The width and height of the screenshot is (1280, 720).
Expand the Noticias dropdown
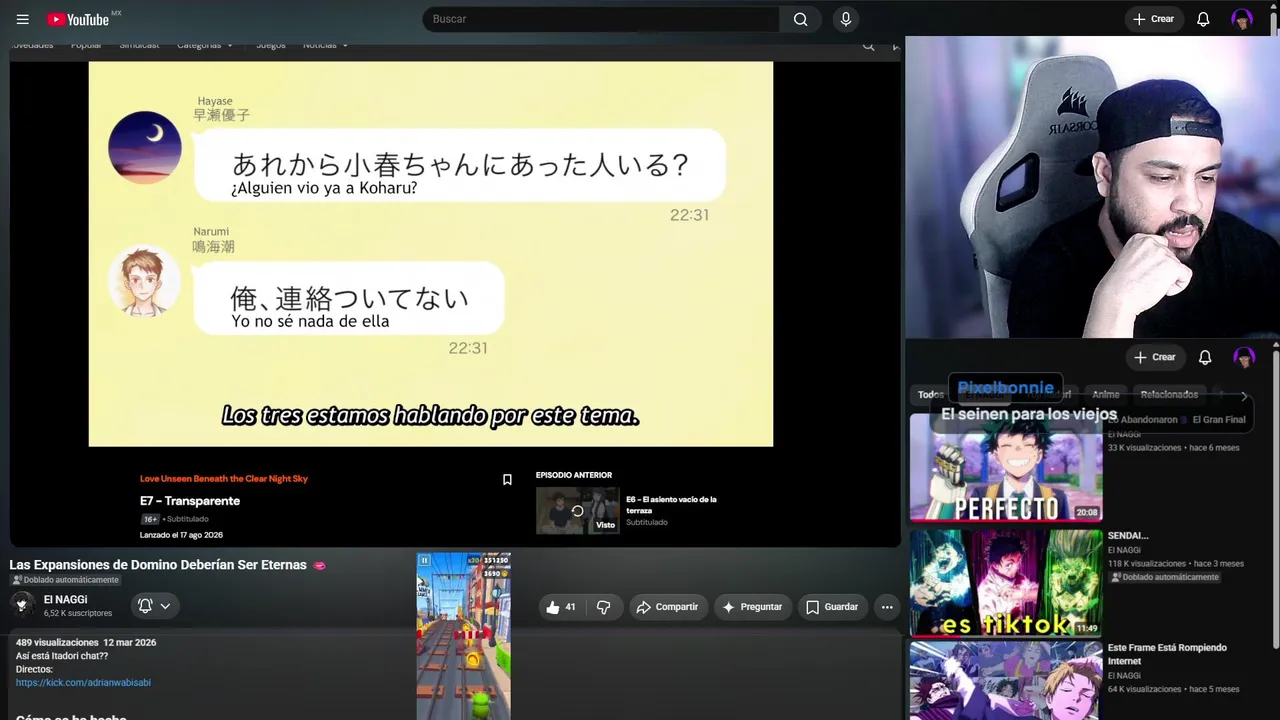coord(326,45)
